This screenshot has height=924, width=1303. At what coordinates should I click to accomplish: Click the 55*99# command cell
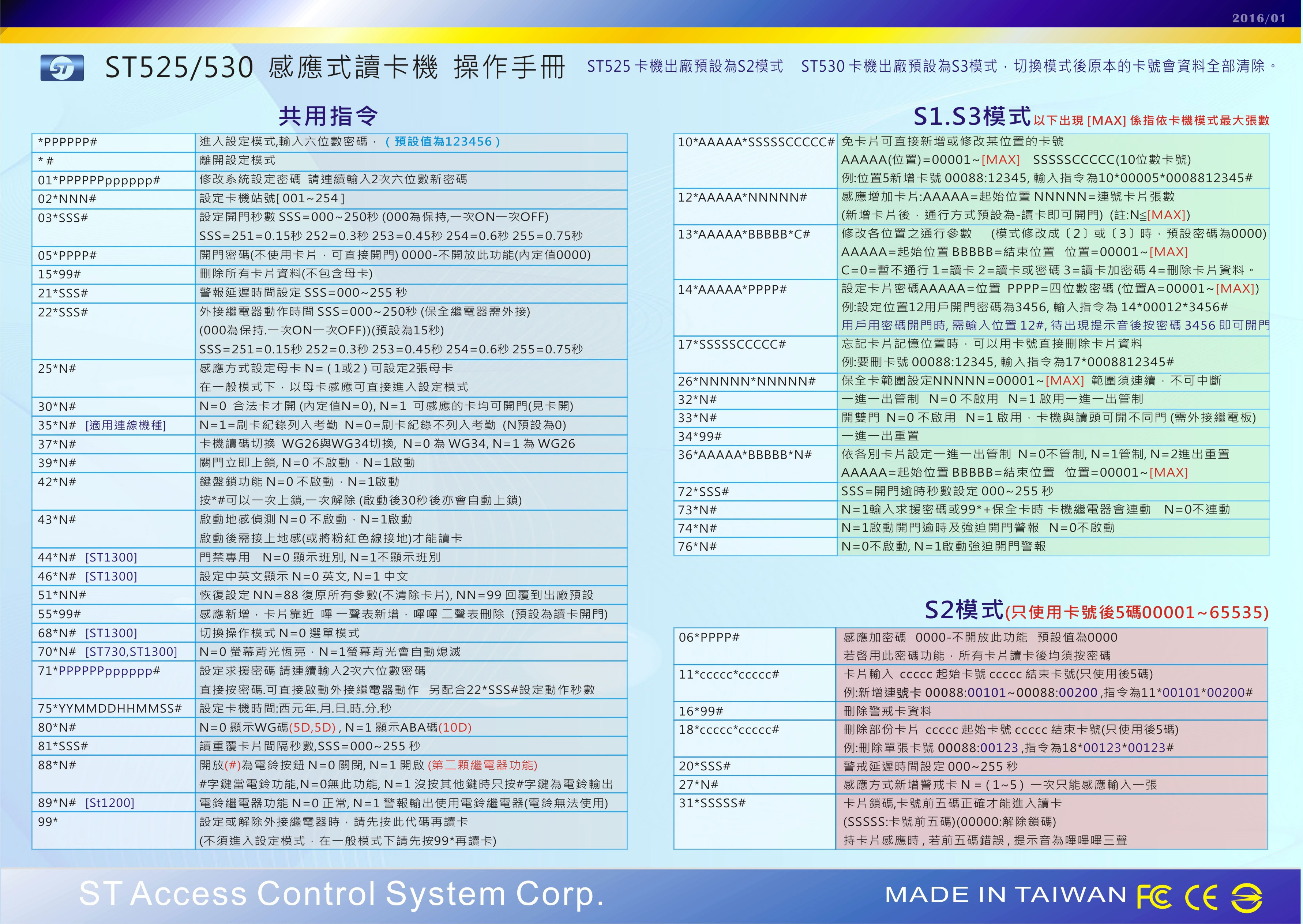tap(114, 613)
